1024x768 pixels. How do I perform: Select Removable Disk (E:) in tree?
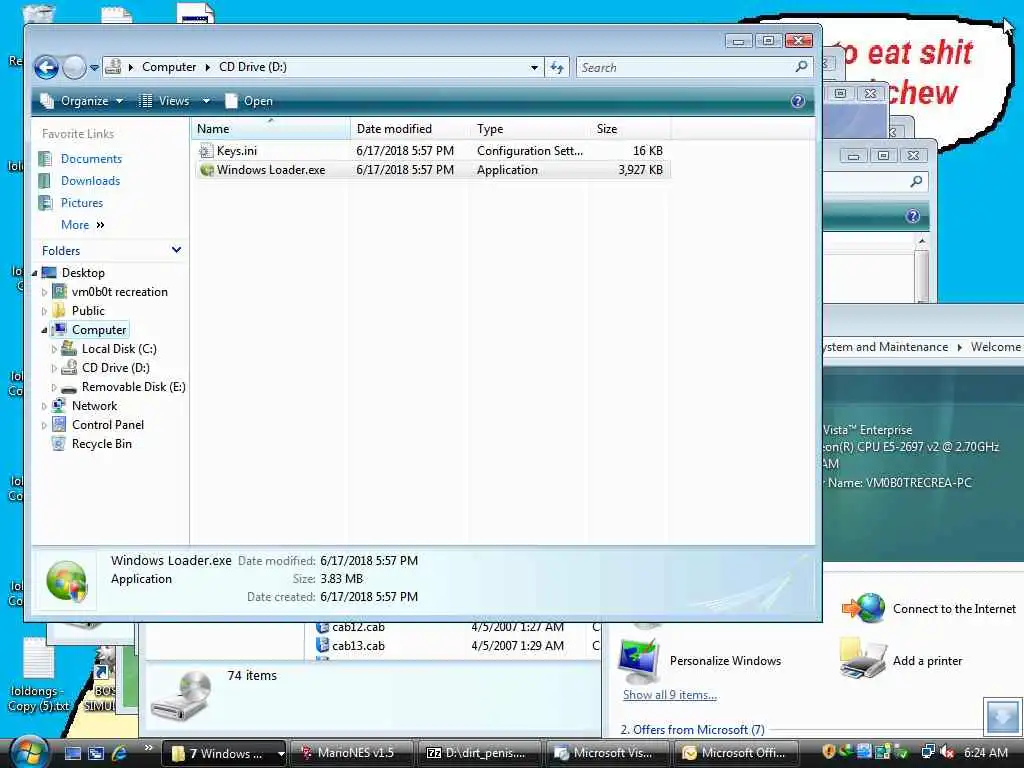(133, 387)
